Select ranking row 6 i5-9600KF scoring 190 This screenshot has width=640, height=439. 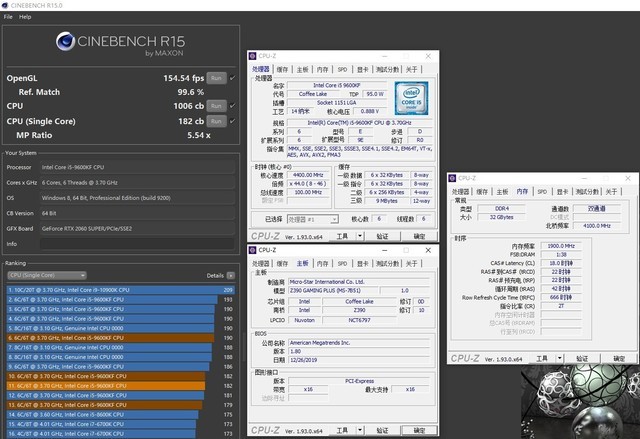point(121,338)
